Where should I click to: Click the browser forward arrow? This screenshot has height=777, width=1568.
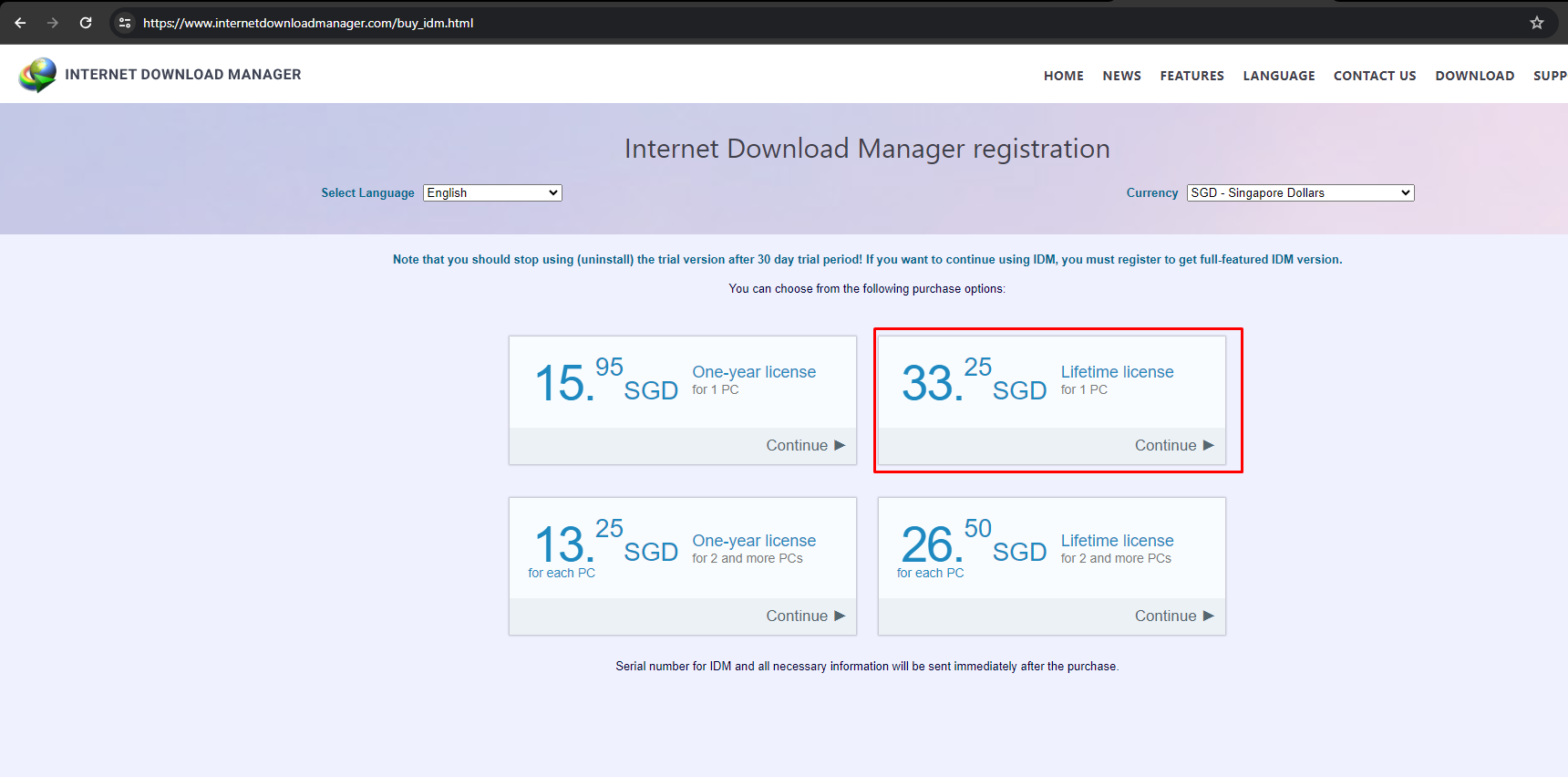tap(53, 23)
